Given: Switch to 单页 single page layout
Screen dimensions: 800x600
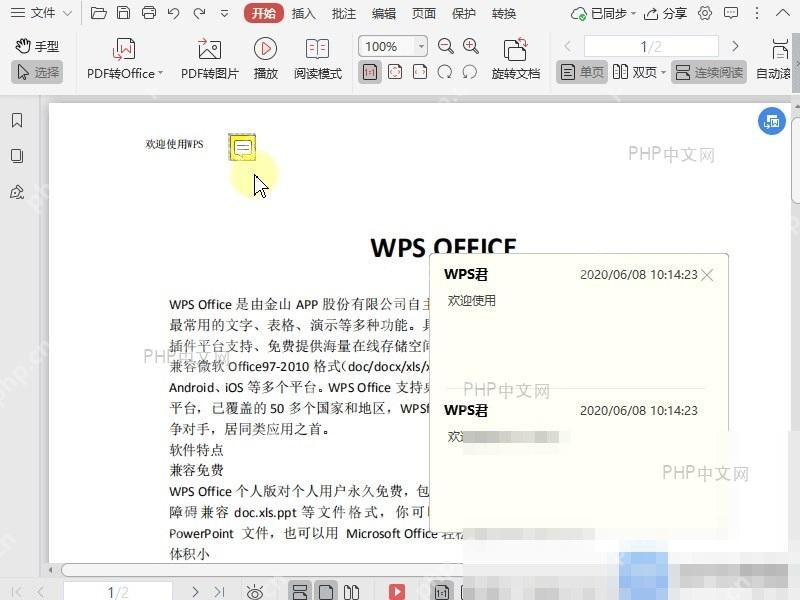Looking at the screenshot, I should coord(582,72).
